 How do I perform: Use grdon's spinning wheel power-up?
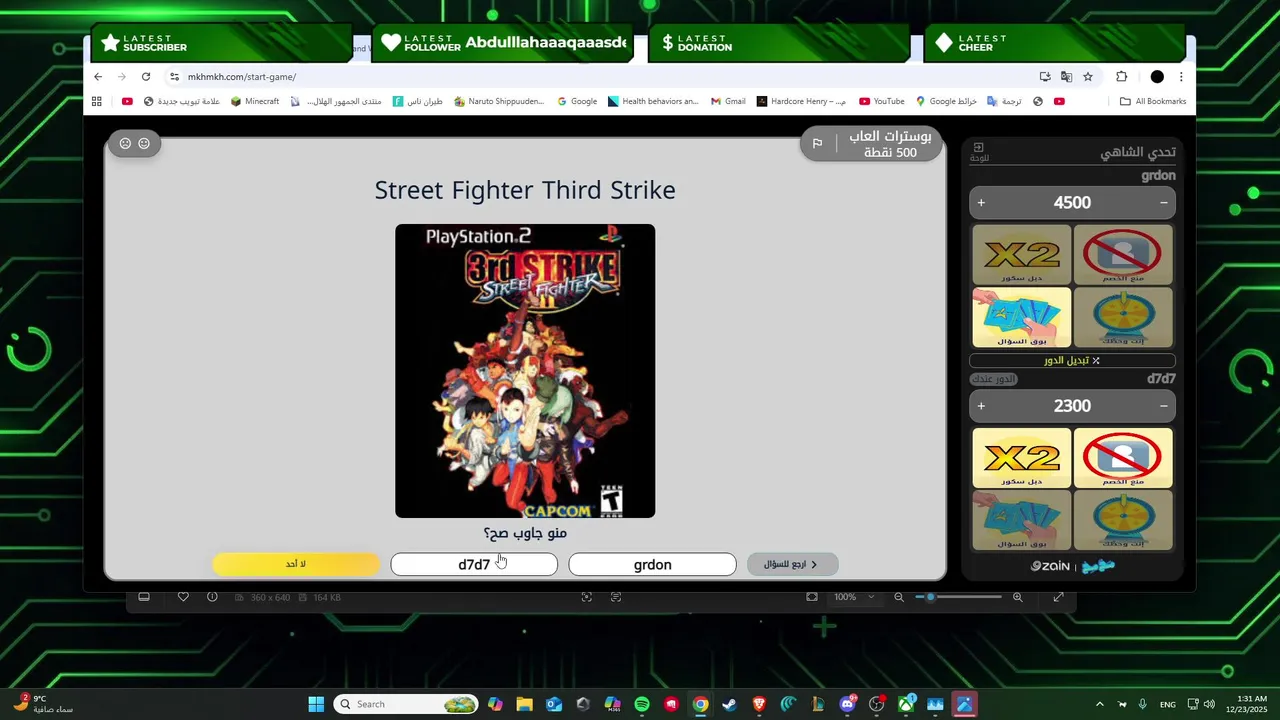tap(1123, 317)
